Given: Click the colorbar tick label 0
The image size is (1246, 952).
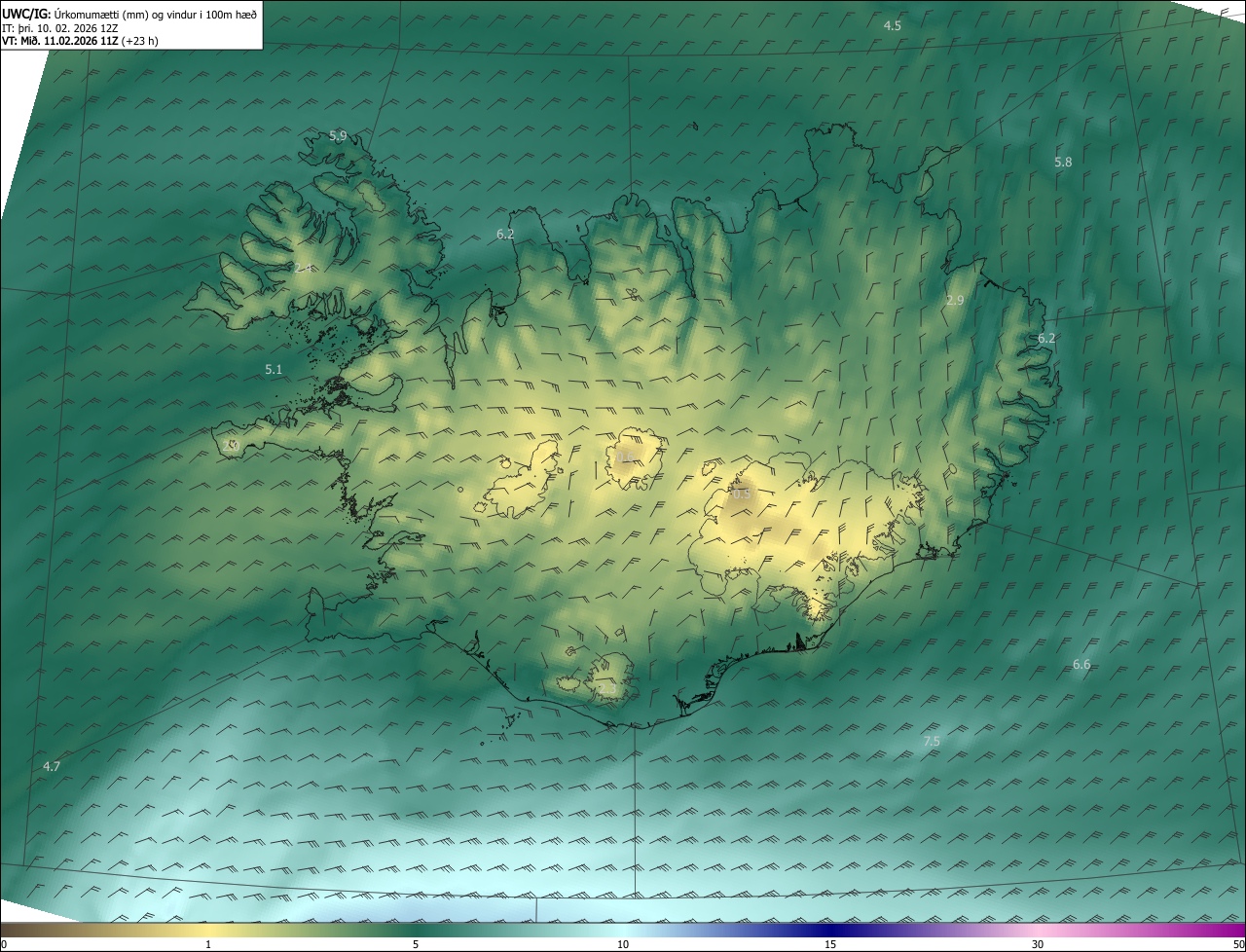Looking at the screenshot, I should click(x=4, y=944).
